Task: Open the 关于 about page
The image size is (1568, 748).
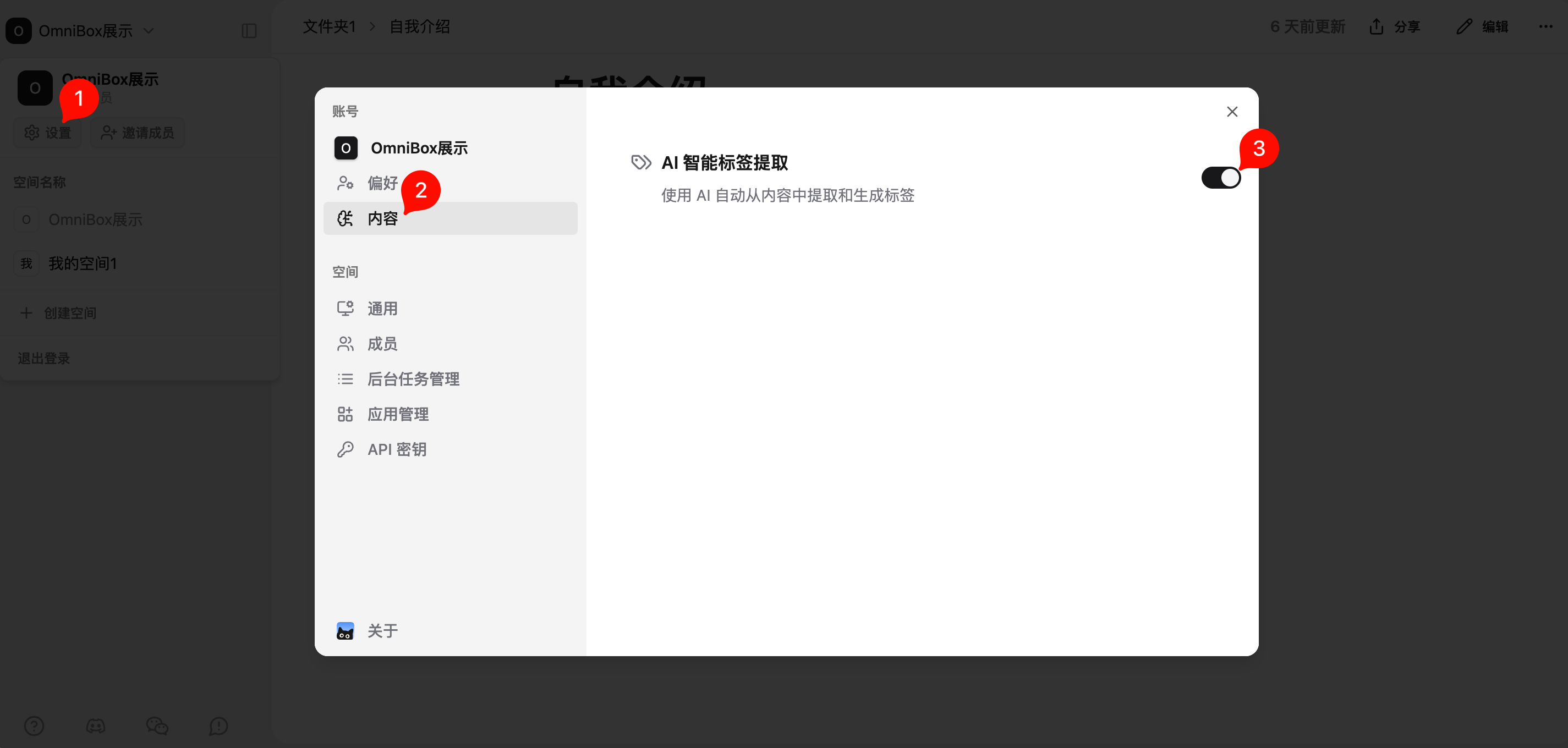Action: point(381,630)
